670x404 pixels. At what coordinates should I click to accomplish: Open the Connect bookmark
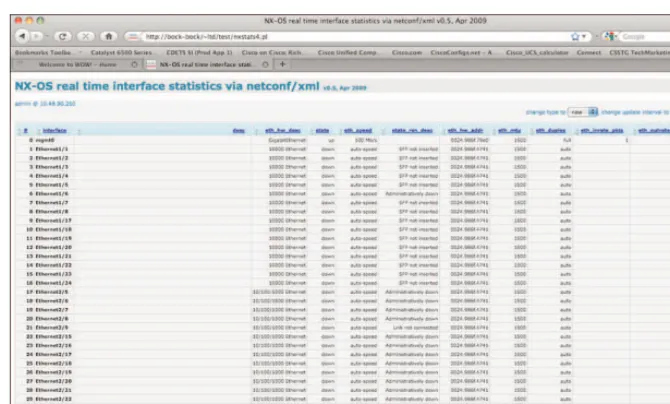click(x=589, y=53)
